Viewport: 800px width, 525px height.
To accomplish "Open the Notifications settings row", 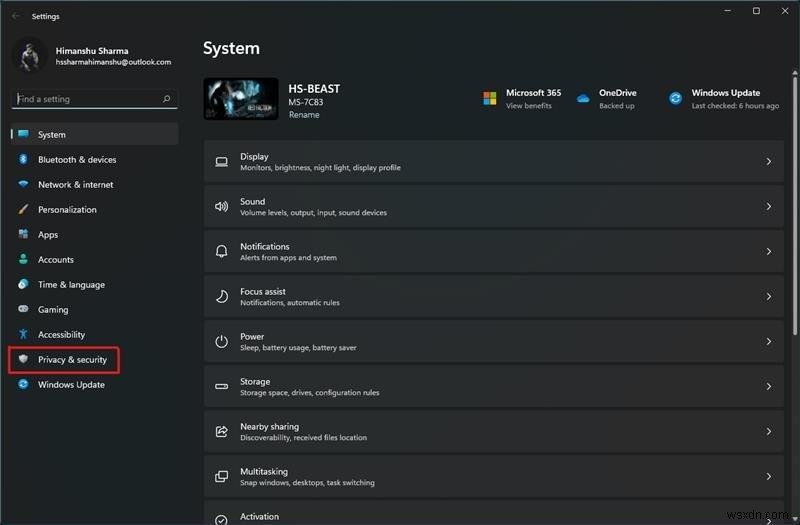I will point(490,251).
